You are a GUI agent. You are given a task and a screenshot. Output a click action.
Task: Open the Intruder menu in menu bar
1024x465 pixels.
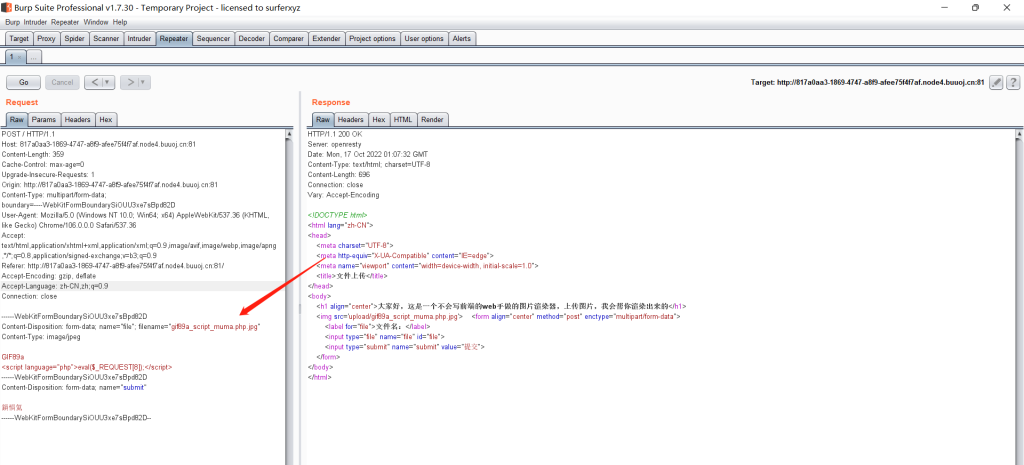[x=35, y=21]
